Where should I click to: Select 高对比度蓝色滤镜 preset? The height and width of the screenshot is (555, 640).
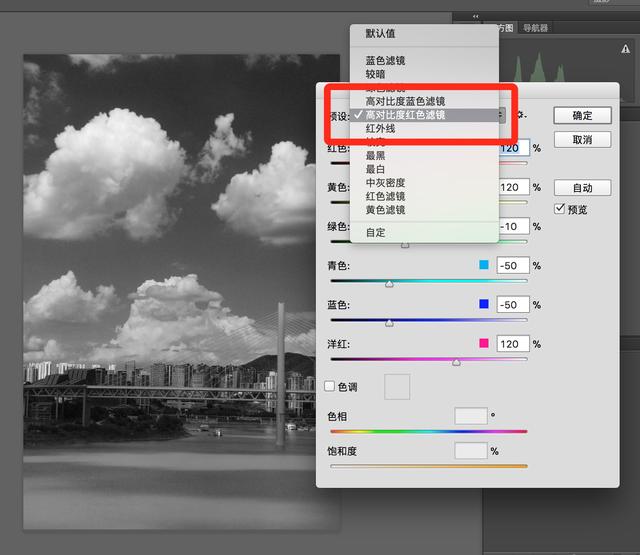click(x=404, y=101)
